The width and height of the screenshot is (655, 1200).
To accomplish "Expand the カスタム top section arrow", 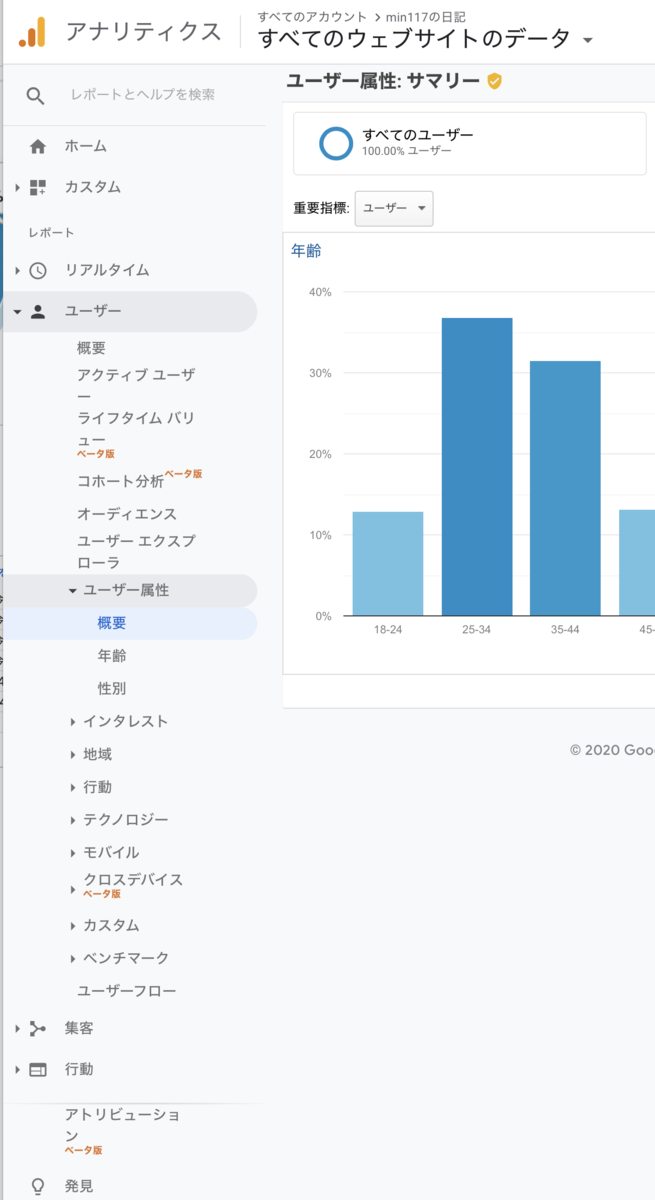I will (x=17, y=187).
